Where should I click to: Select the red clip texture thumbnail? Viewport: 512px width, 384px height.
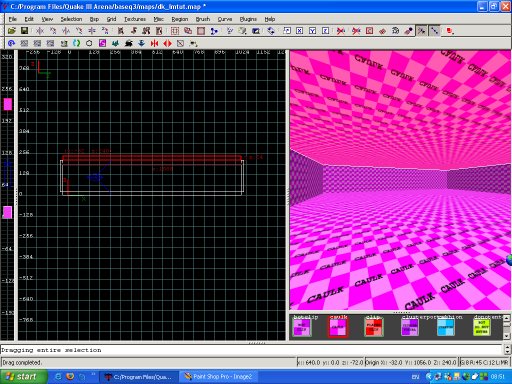click(x=374, y=327)
